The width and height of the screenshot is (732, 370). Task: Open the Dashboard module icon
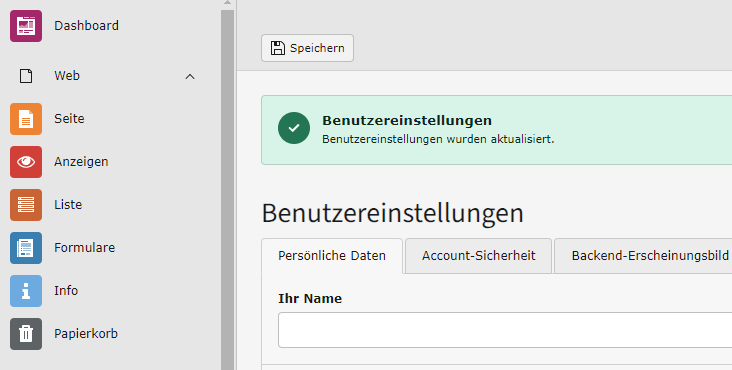pos(26,26)
